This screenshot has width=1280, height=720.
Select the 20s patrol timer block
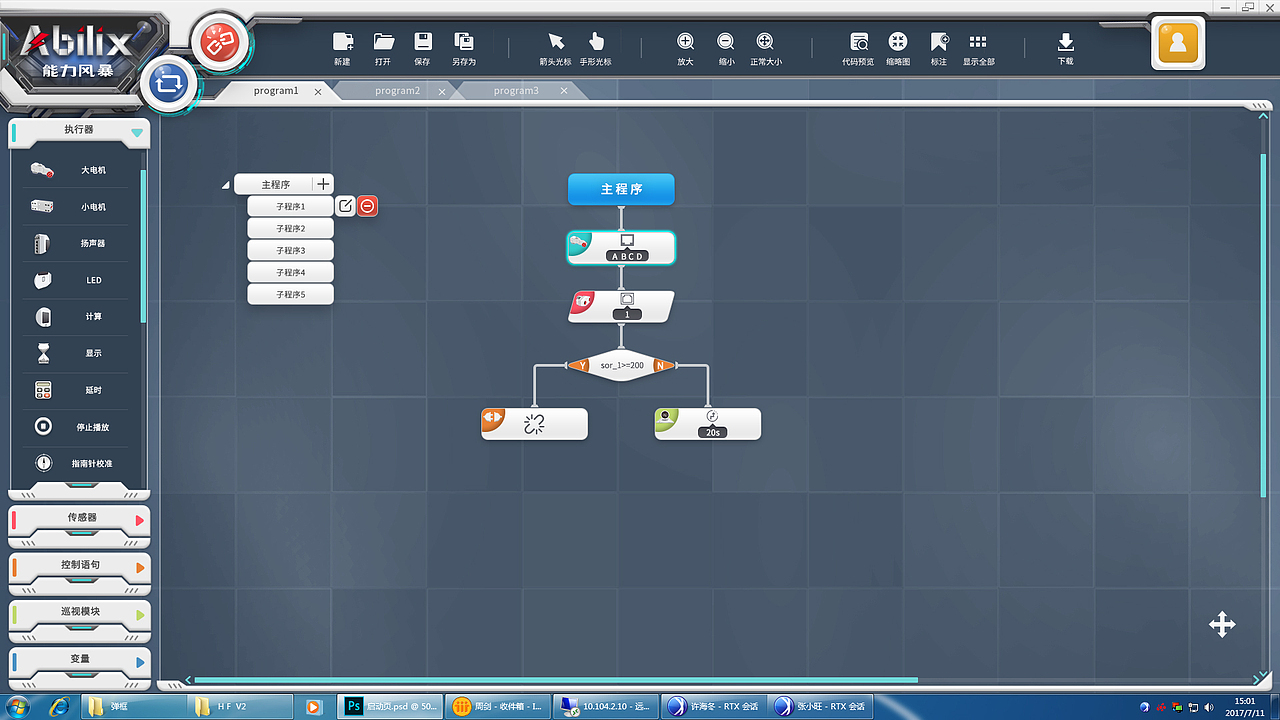click(x=708, y=424)
